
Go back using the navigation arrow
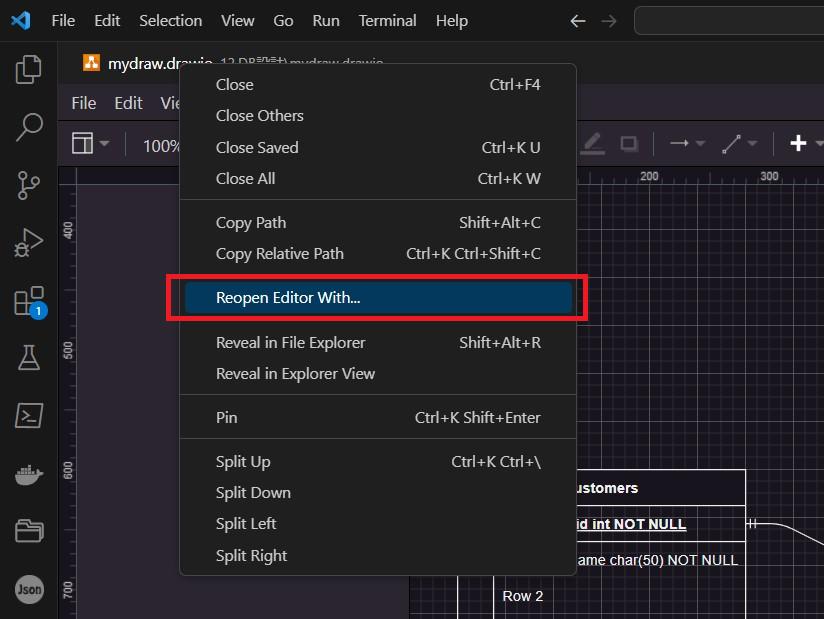point(577,20)
